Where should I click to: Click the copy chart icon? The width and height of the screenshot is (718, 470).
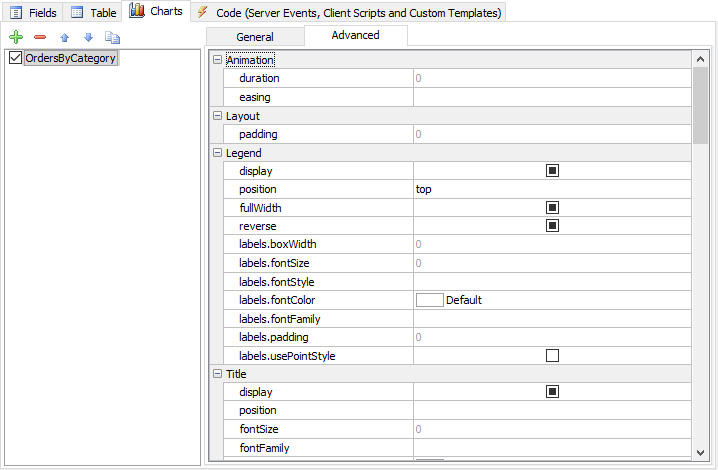pos(112,37)
